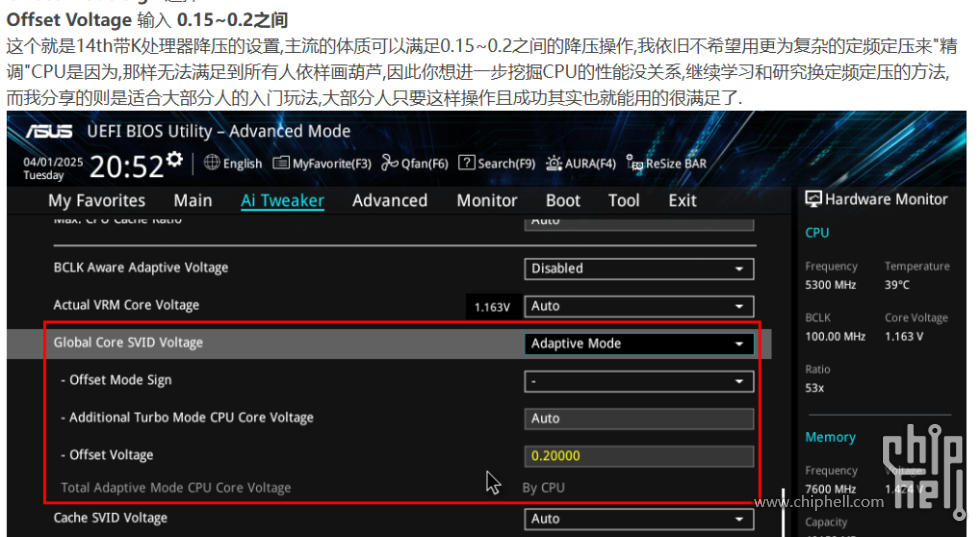Click the settings gear next to the clock
This screenshot has height=537, width=980.
point(175,159)
